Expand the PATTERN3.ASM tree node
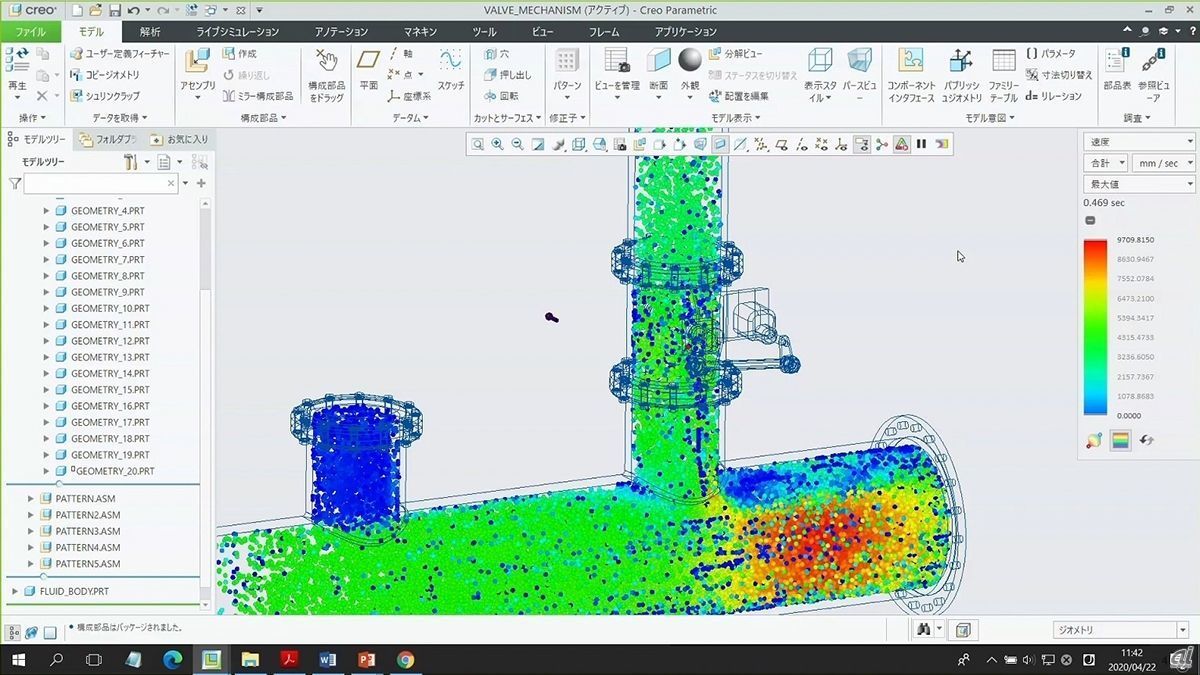Image resolution: width=1200 pixels, height=675 pixels. [31, 531]
